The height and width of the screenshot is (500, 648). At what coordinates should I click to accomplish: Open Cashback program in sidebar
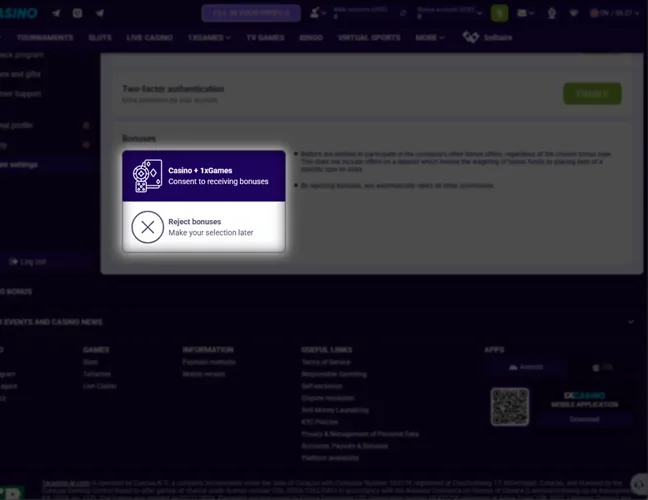[x=21, y=55]
